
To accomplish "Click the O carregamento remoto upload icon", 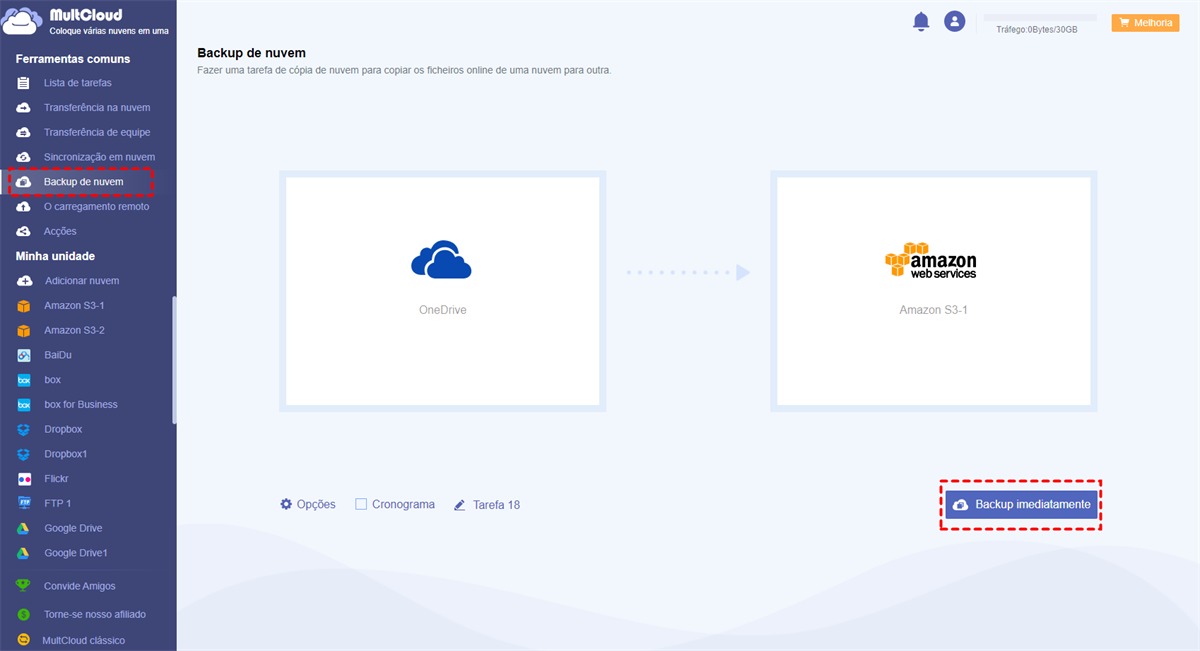I will pos(24,207).
